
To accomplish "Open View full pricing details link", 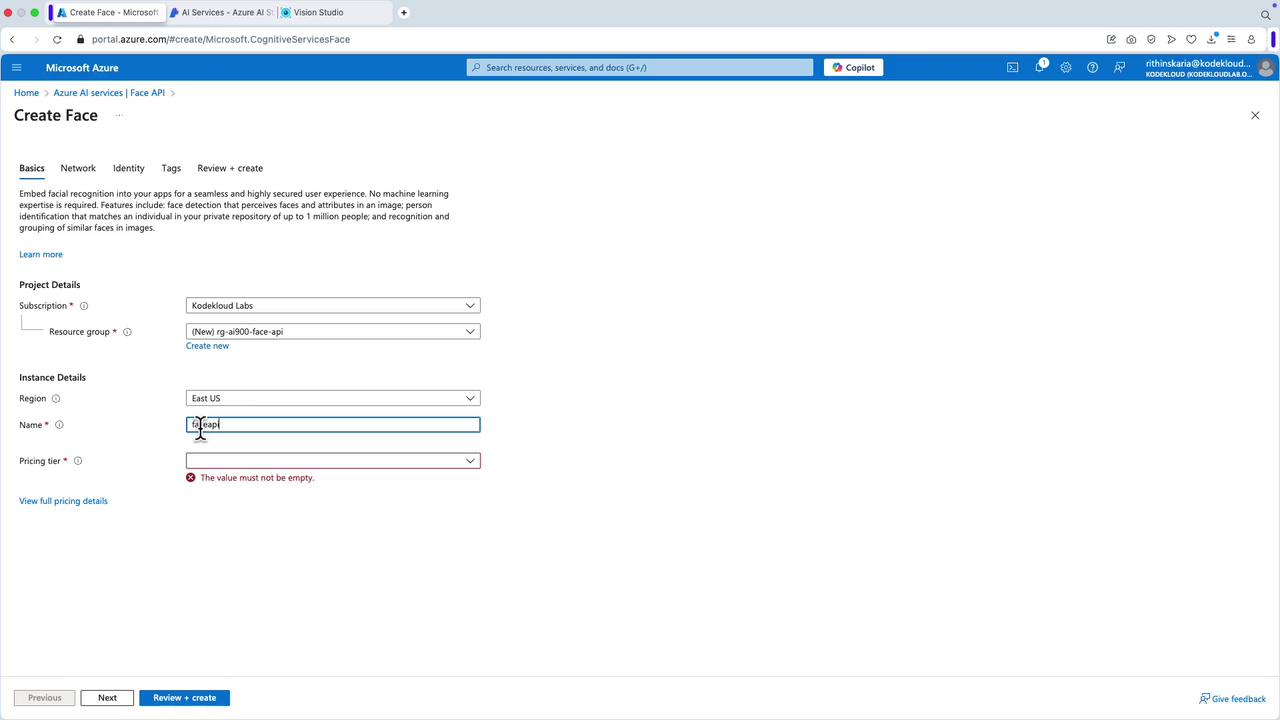I will [63, 501].
